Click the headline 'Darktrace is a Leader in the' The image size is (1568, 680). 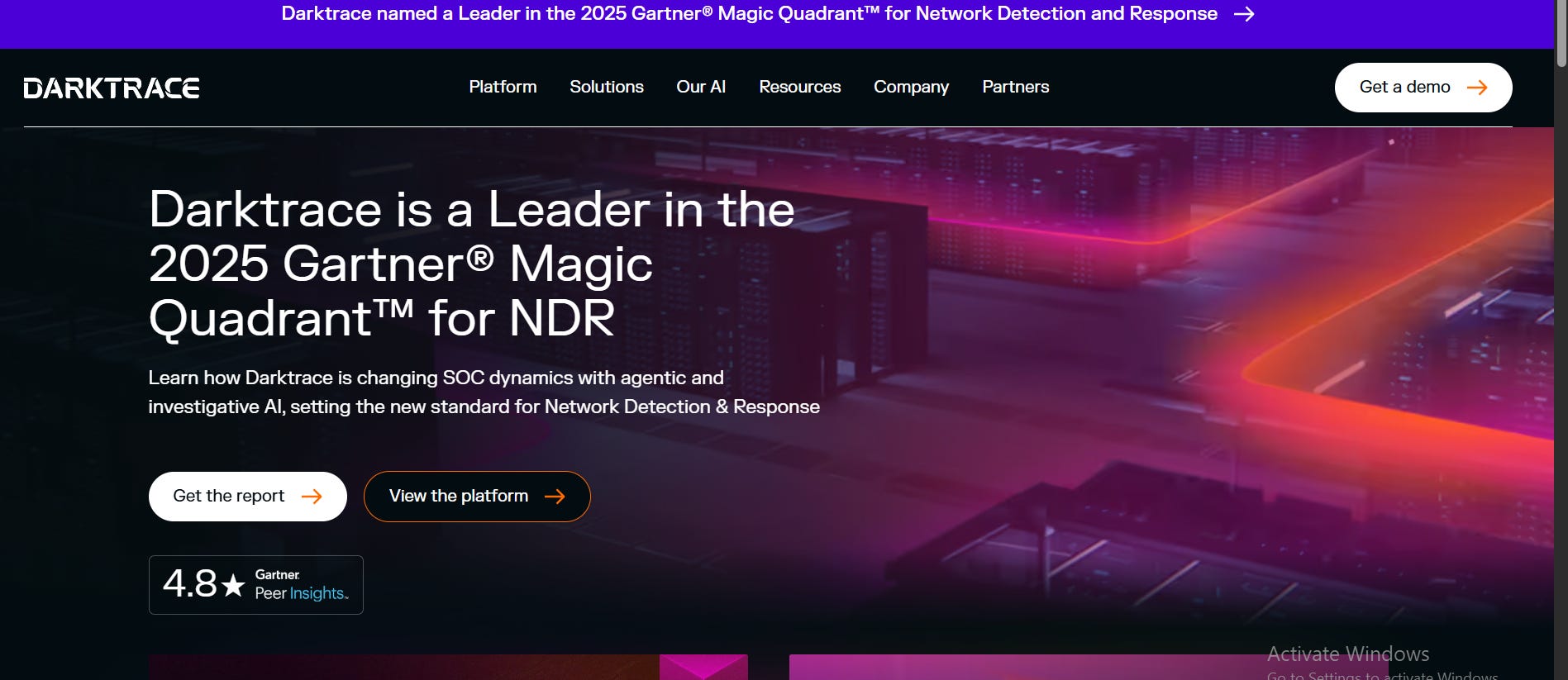click(472, 209)
